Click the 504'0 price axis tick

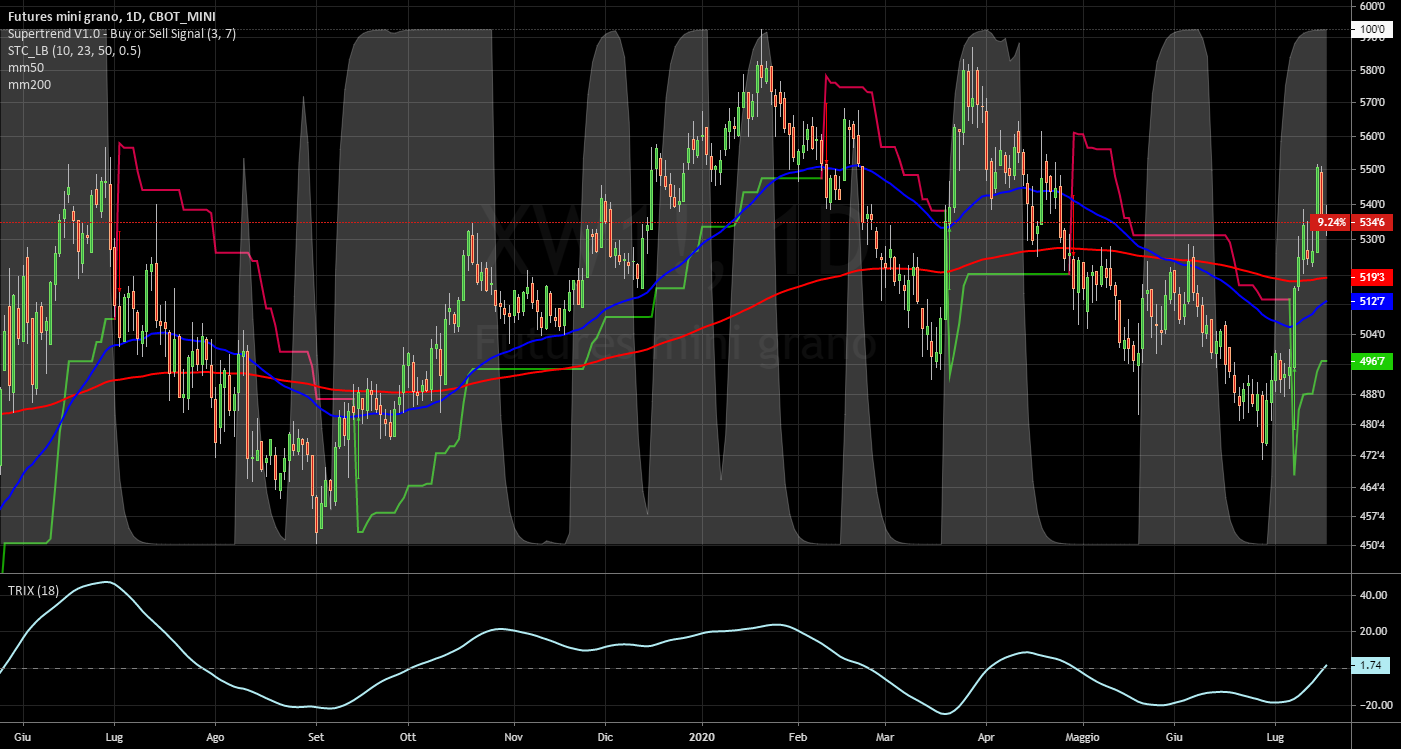[1372, 334]
